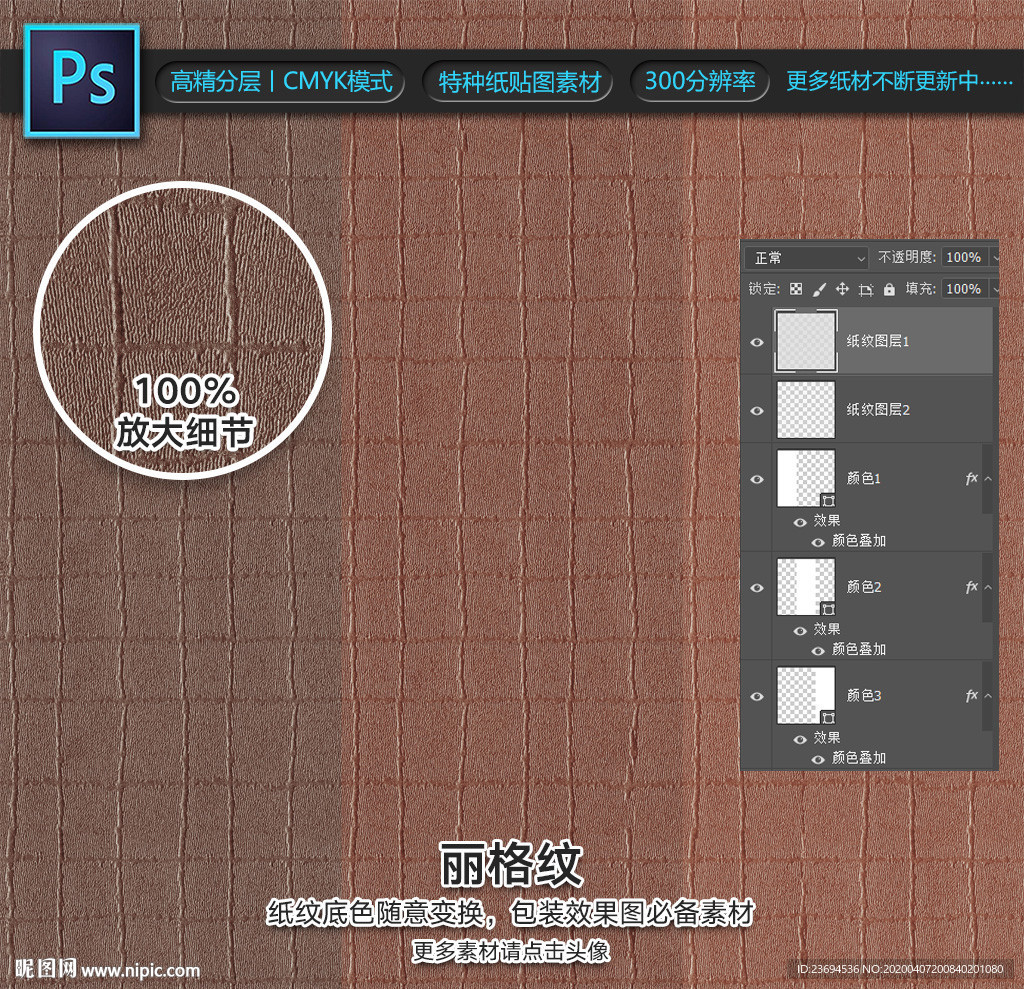Screen dimensions: 1024x989
Task: Hide 颜色叠加 effect under 颜色3
Action: coord(818,759)
